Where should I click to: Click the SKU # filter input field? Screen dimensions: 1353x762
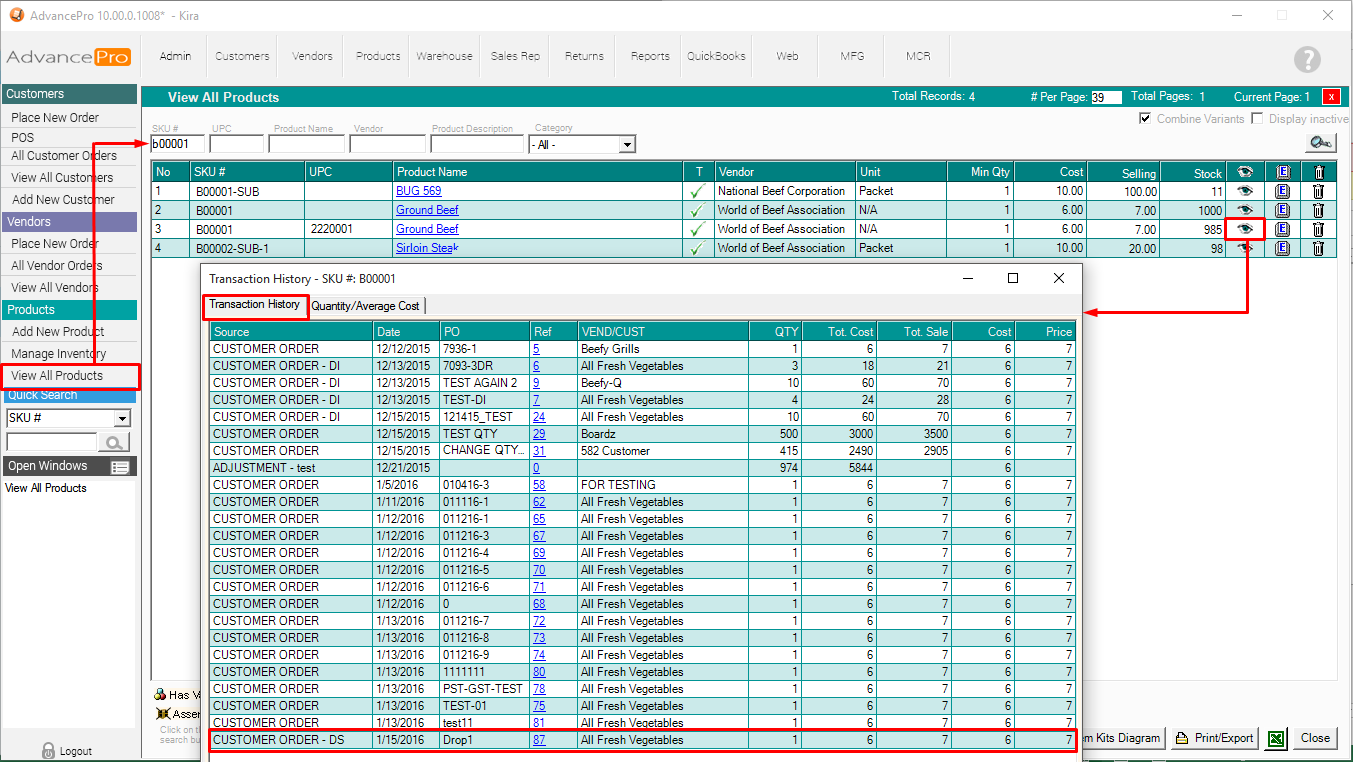pos(178,144)
